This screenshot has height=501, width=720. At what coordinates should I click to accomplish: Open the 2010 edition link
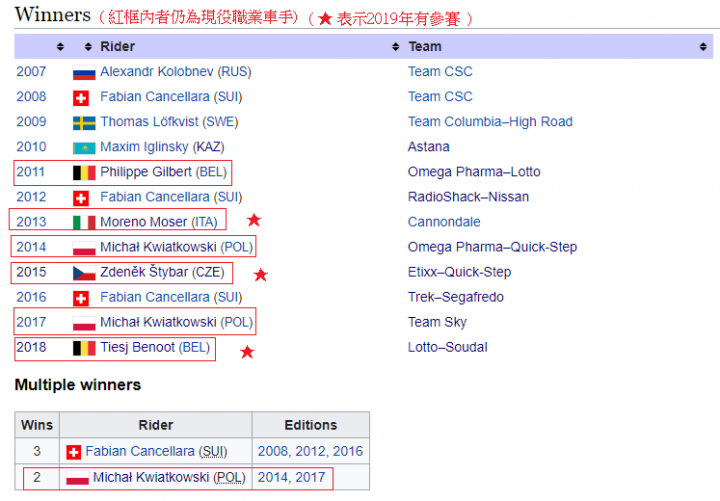click(x=31, y=147)
